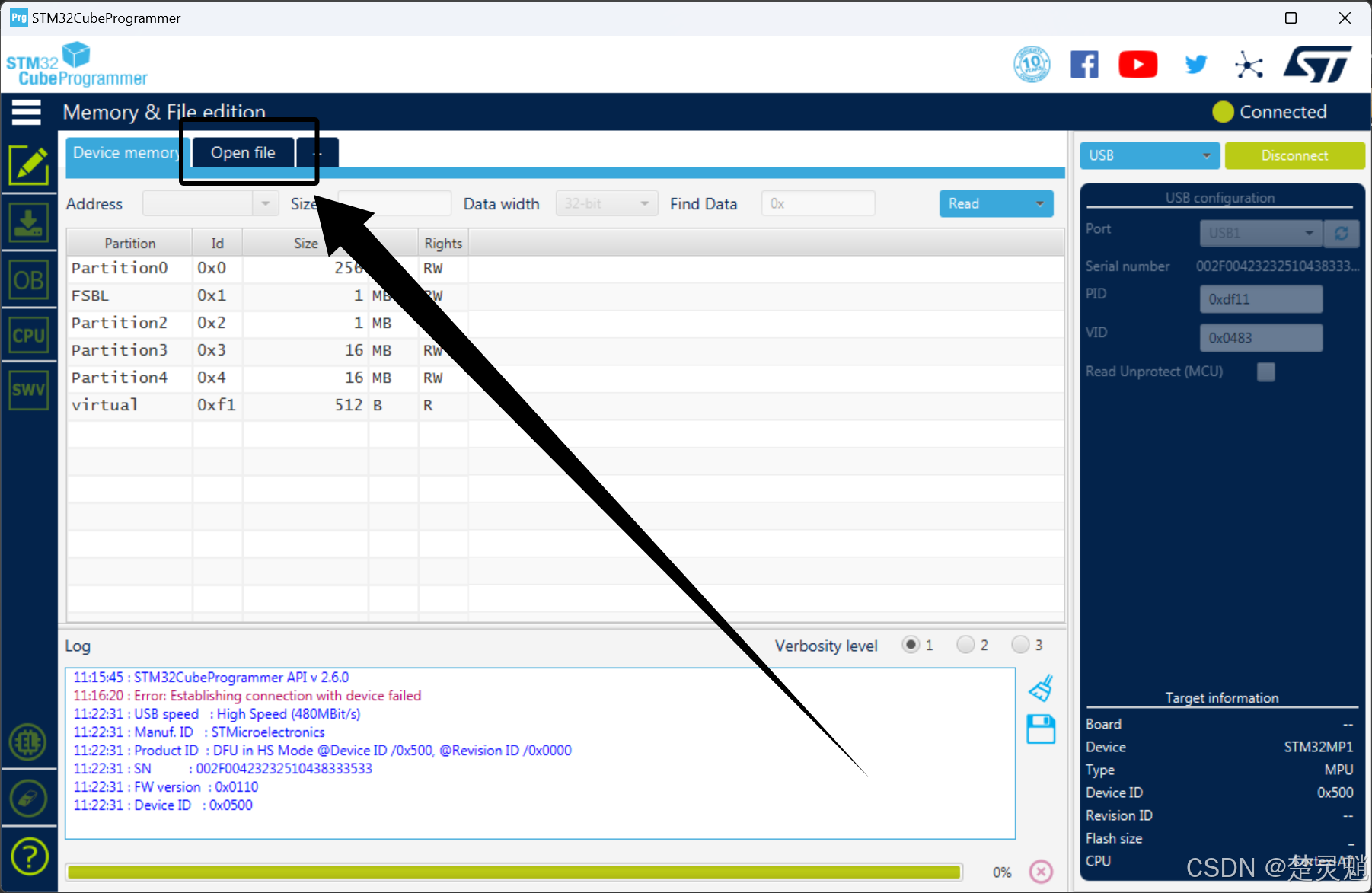The height and width of the screenshot is (893, 1372).
Task: Open the external loader chip icon
Action: point(29,742)
